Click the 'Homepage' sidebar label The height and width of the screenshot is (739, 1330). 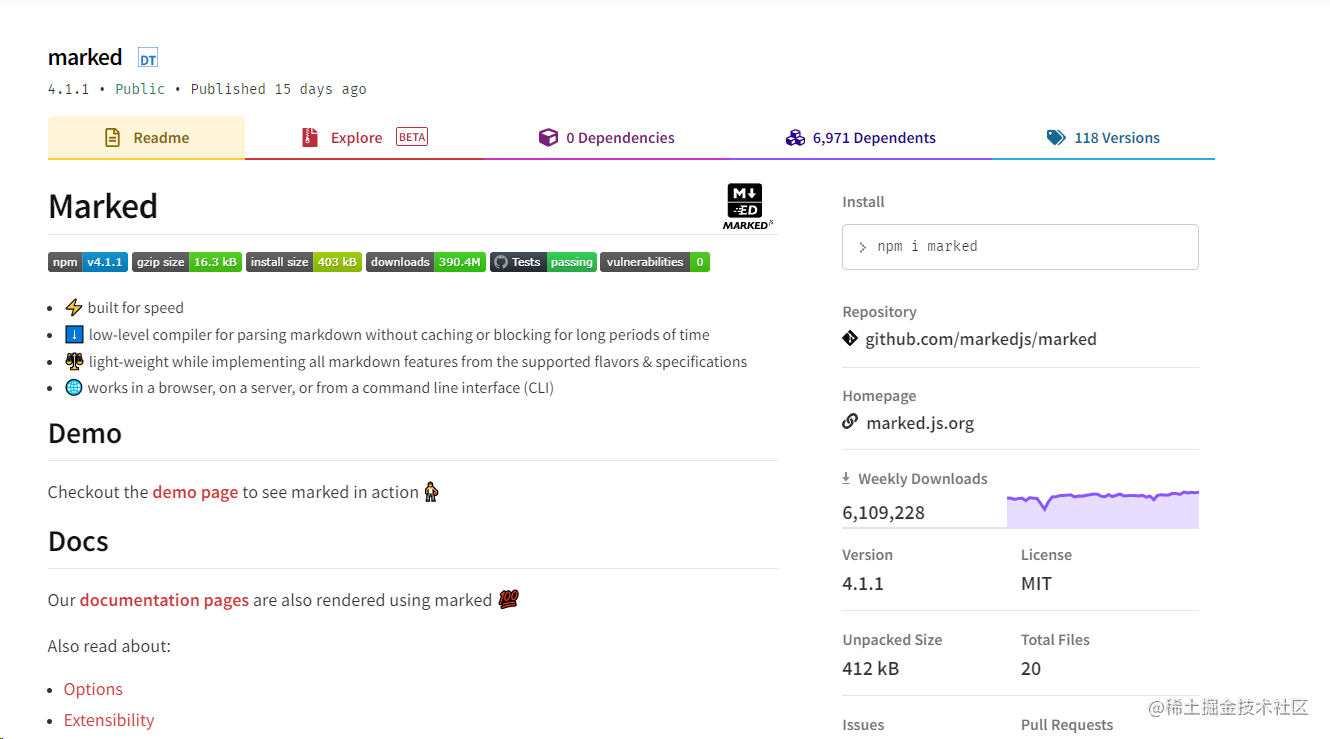coord(879,396)
